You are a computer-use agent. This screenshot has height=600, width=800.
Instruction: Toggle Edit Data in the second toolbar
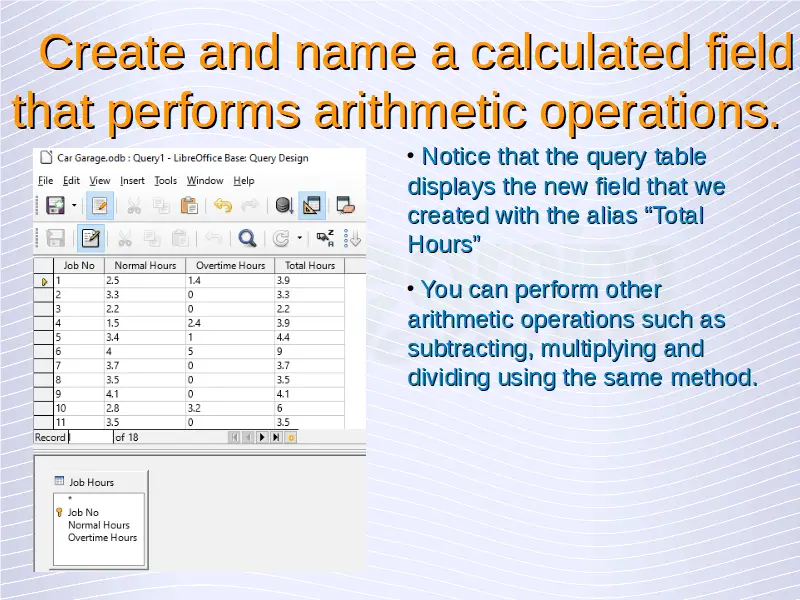[91, 238]
